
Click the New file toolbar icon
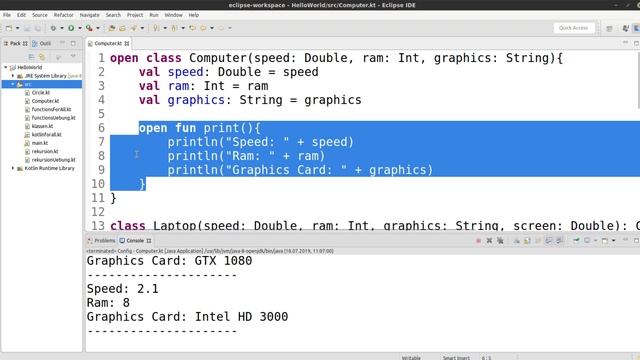click(9, 28)
